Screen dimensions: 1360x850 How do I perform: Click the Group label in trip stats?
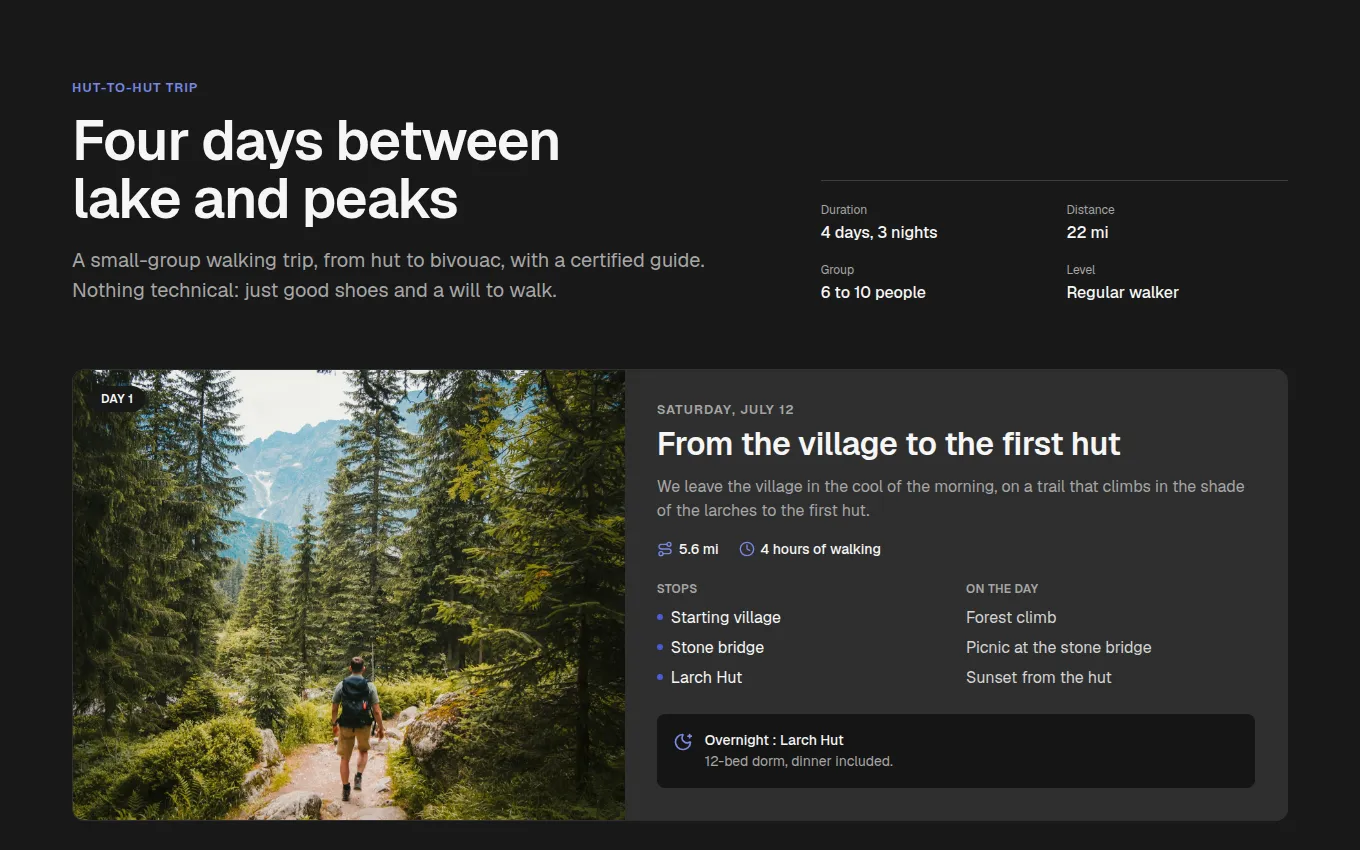click(x=837, y=270)
